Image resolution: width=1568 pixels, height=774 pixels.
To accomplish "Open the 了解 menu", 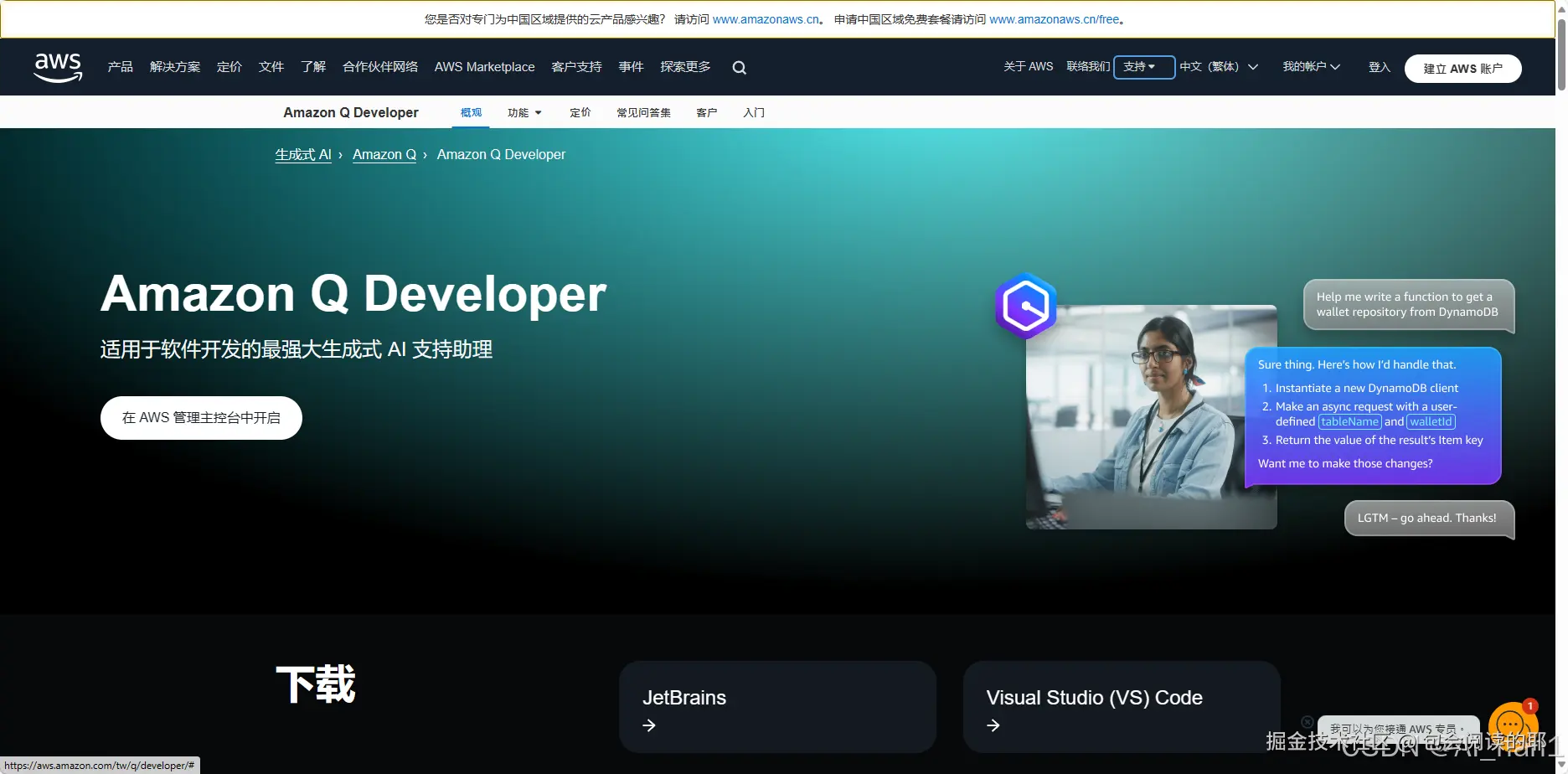I will coord(313,67).
